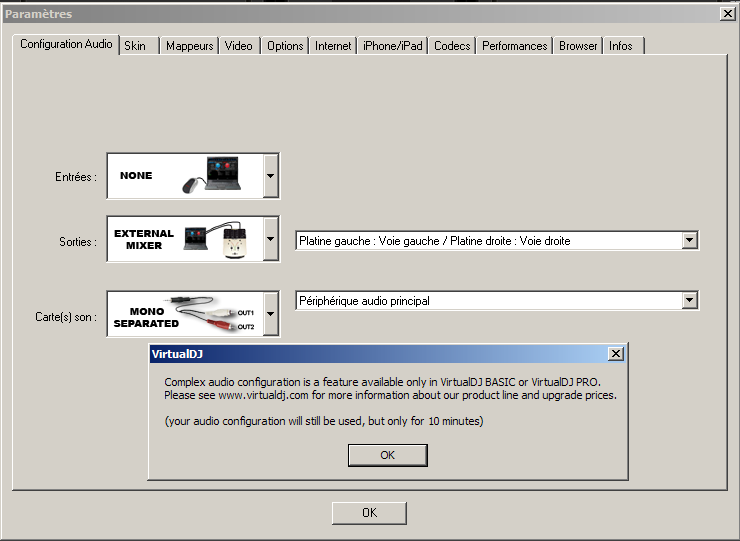Click the Entrées label
Image resolution: width=740 pixels, height=541 pixels.
click(76, 177)
